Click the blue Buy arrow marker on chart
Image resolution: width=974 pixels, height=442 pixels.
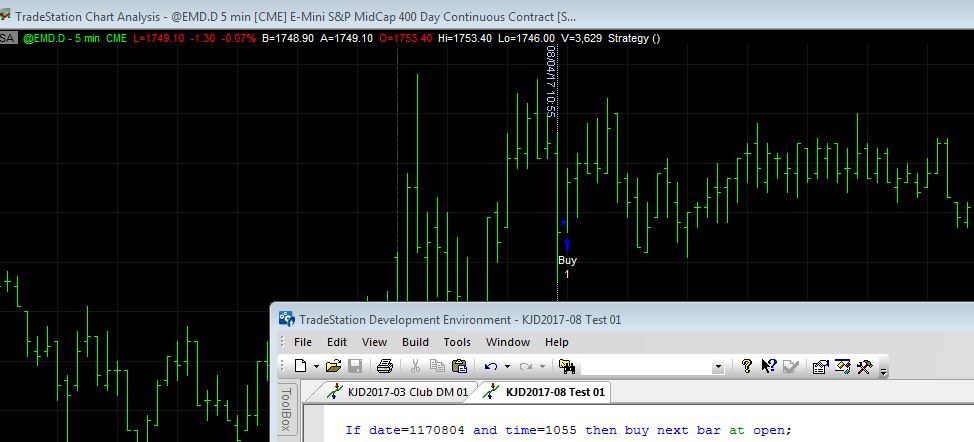[x=567, y=244]
